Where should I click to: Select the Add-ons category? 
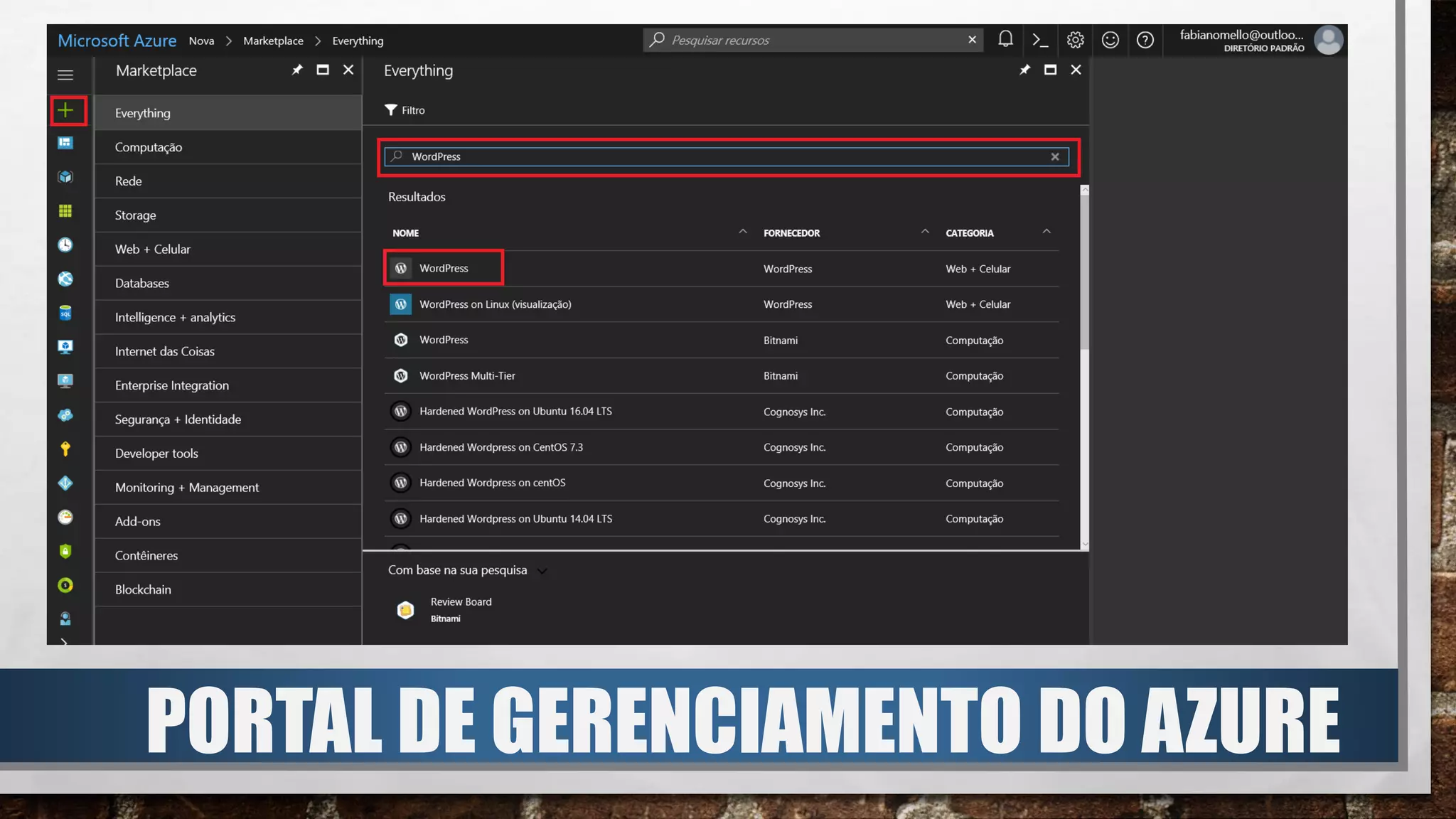228,522
